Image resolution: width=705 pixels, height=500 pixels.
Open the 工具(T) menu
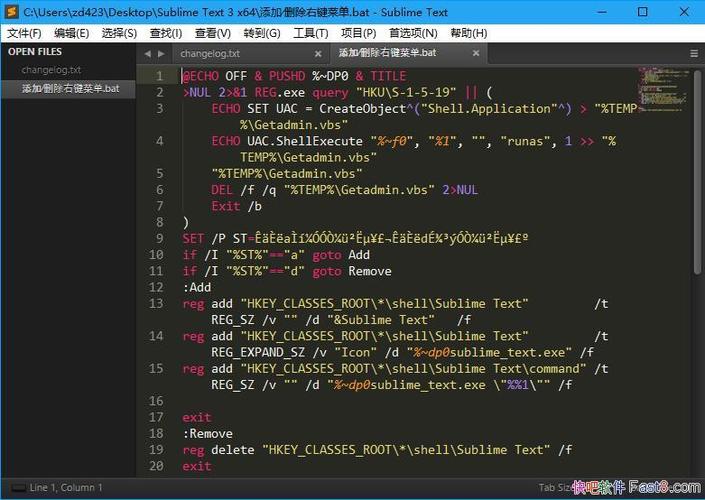[311, 33]
